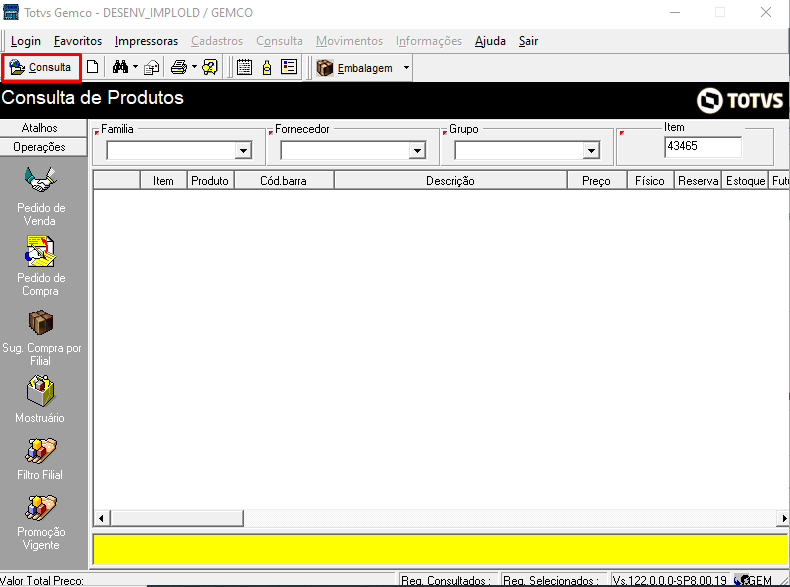Screen dimensions: 790x587
Task: Click the colored list legend icon
Action: tap(289, 67)
